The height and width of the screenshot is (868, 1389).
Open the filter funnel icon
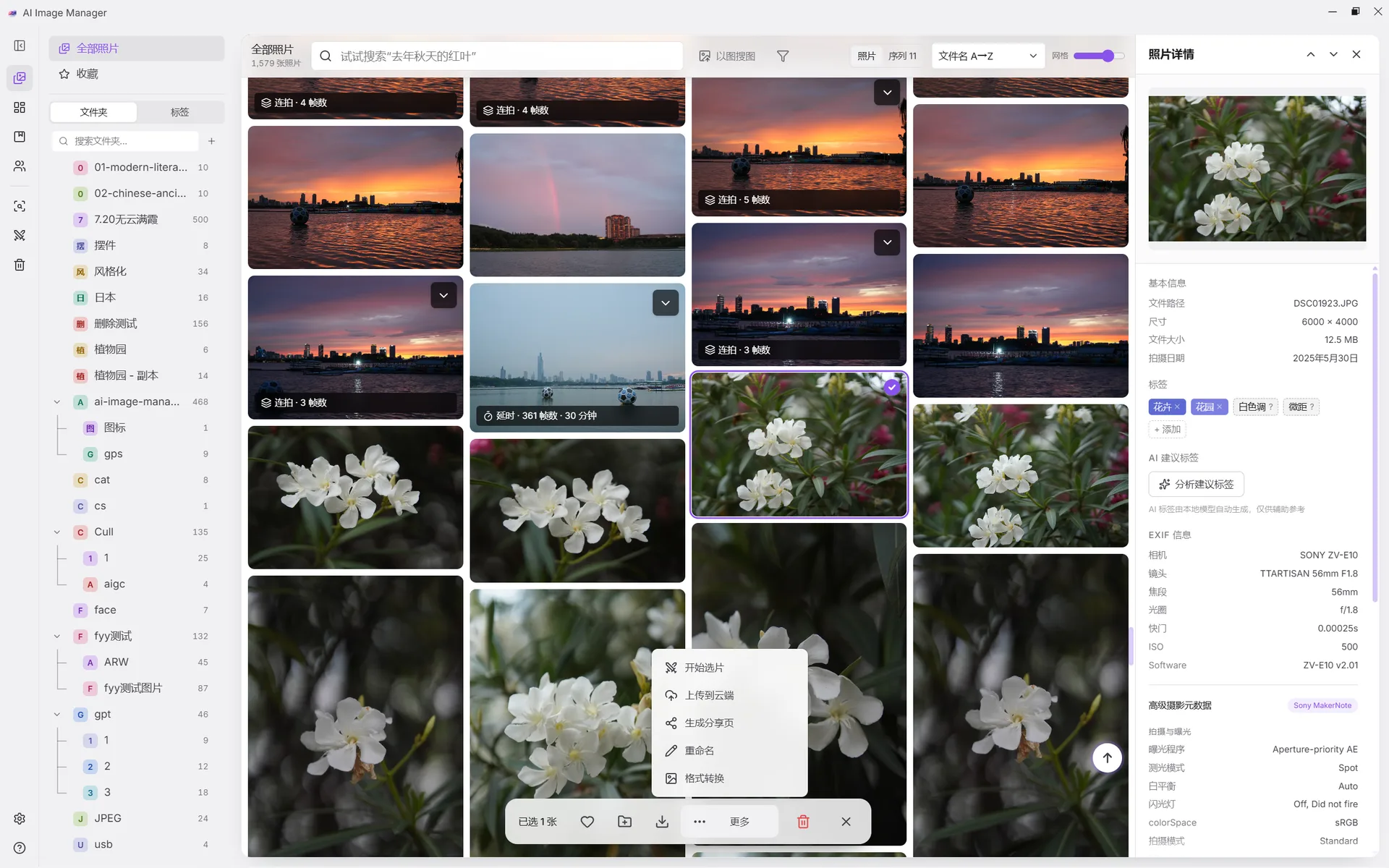783,56
